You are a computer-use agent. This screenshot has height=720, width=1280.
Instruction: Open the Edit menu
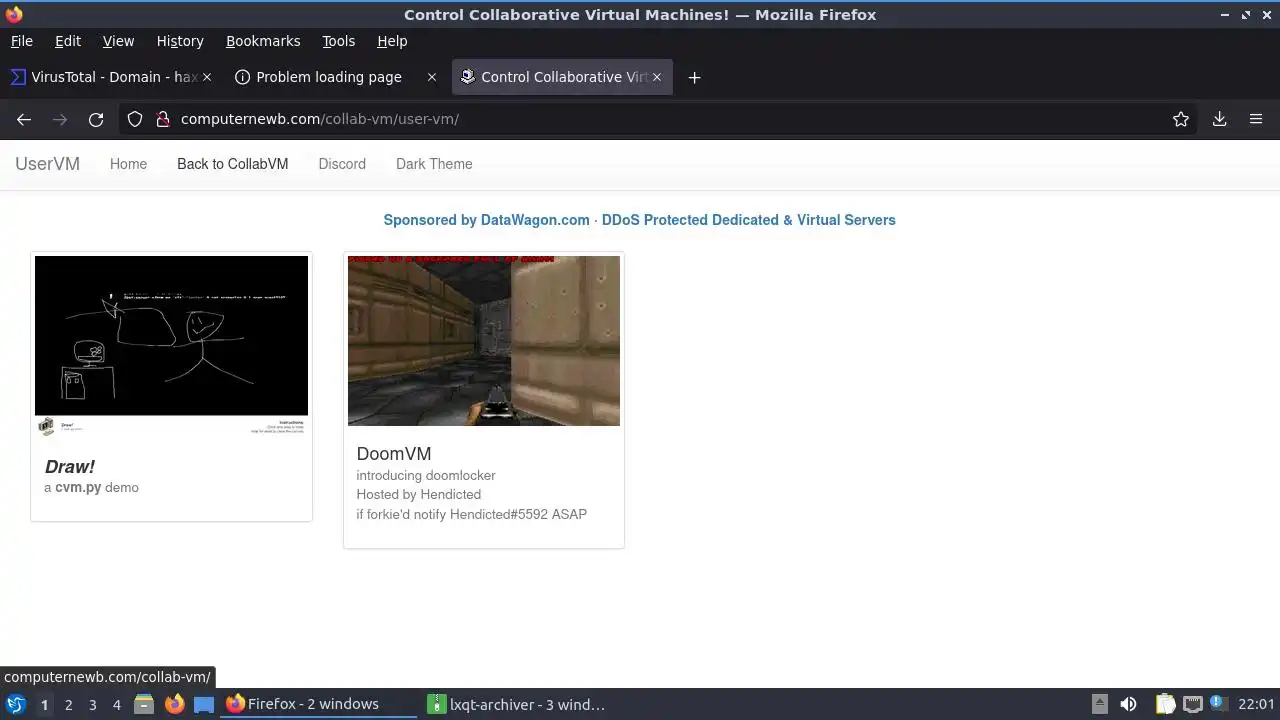coord(68,41)
